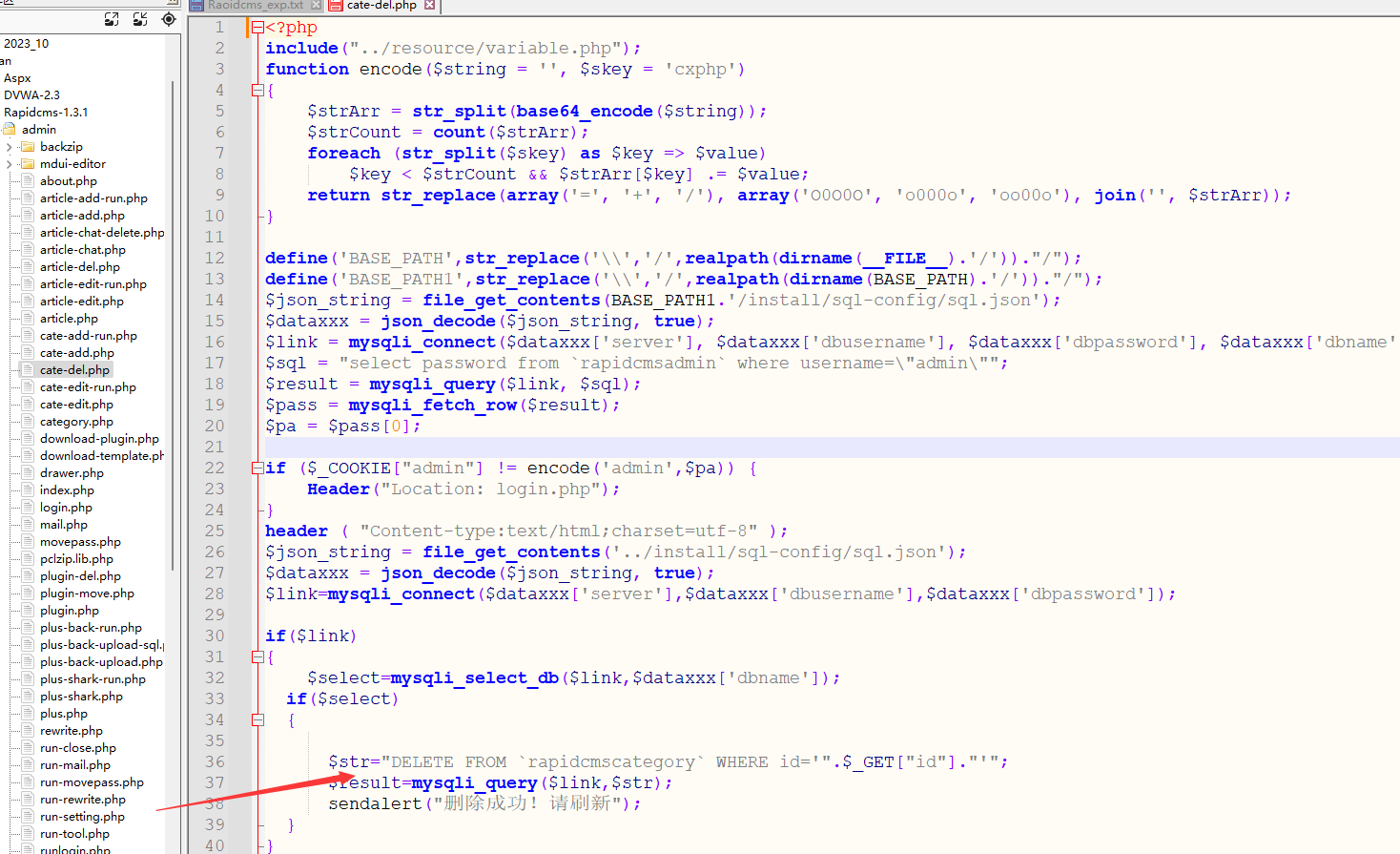Click the red unsaved icon on cate-del.php tab
Viewport: 1400px width, 854px height.
(x=337, y=6)
